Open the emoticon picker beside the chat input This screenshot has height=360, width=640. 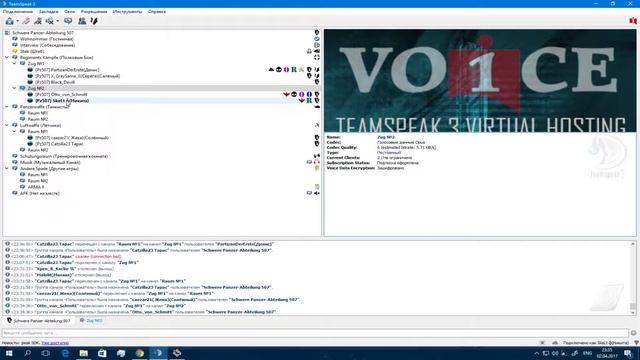tap(633, 333)
